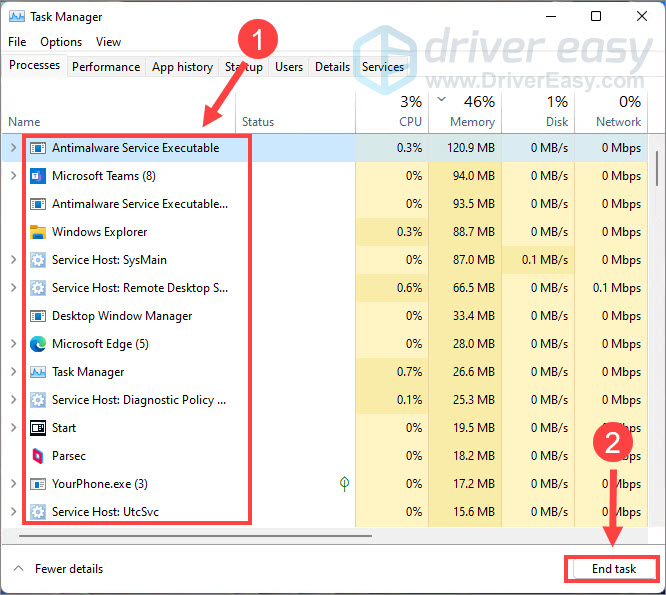Sort processes by Memory column

point(465,112)
